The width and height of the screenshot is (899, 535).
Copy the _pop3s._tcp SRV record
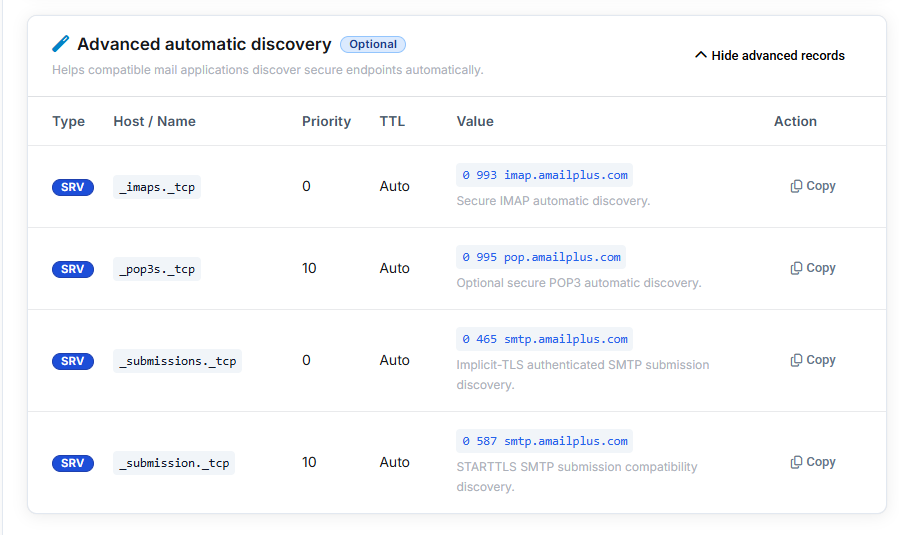click(813, 268)
